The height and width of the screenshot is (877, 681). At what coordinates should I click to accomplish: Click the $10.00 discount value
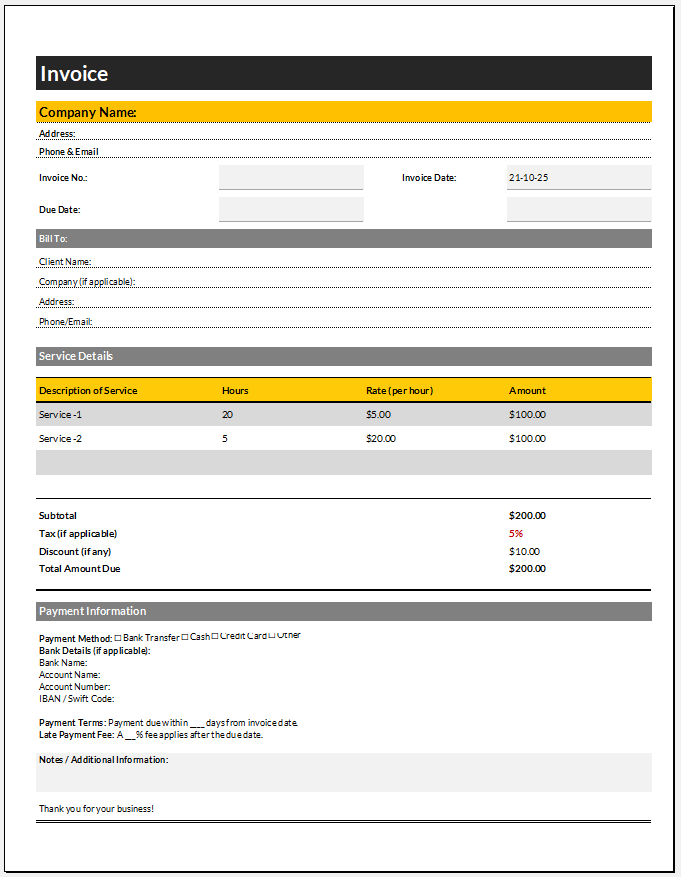point(524,552)
